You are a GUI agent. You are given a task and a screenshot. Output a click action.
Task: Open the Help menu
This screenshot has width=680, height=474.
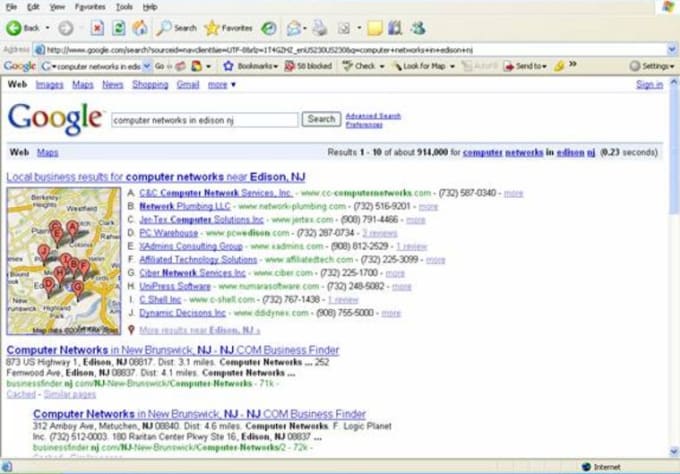(x=150, y=7)
